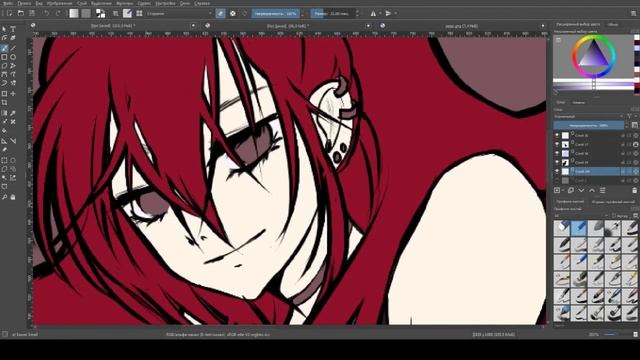Open the Справка menu
Screen dimensions: 640x360
tap(202, 3)
